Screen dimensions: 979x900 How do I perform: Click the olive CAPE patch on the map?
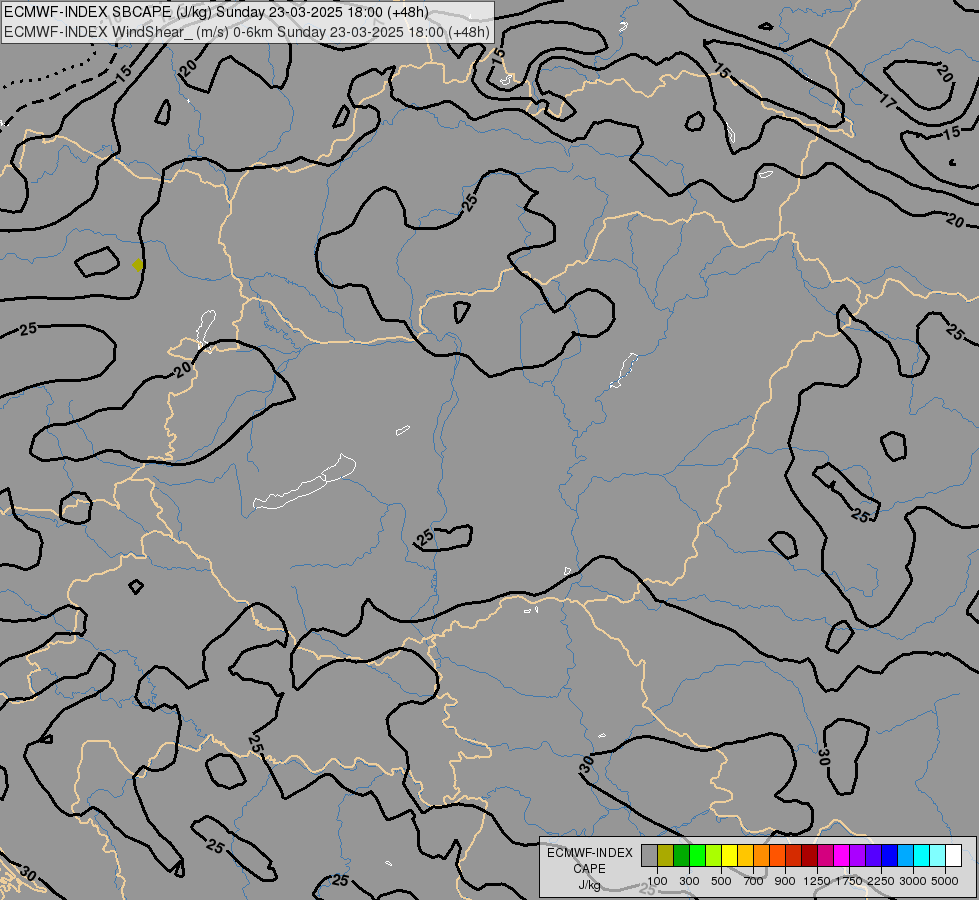coord(138,265)
